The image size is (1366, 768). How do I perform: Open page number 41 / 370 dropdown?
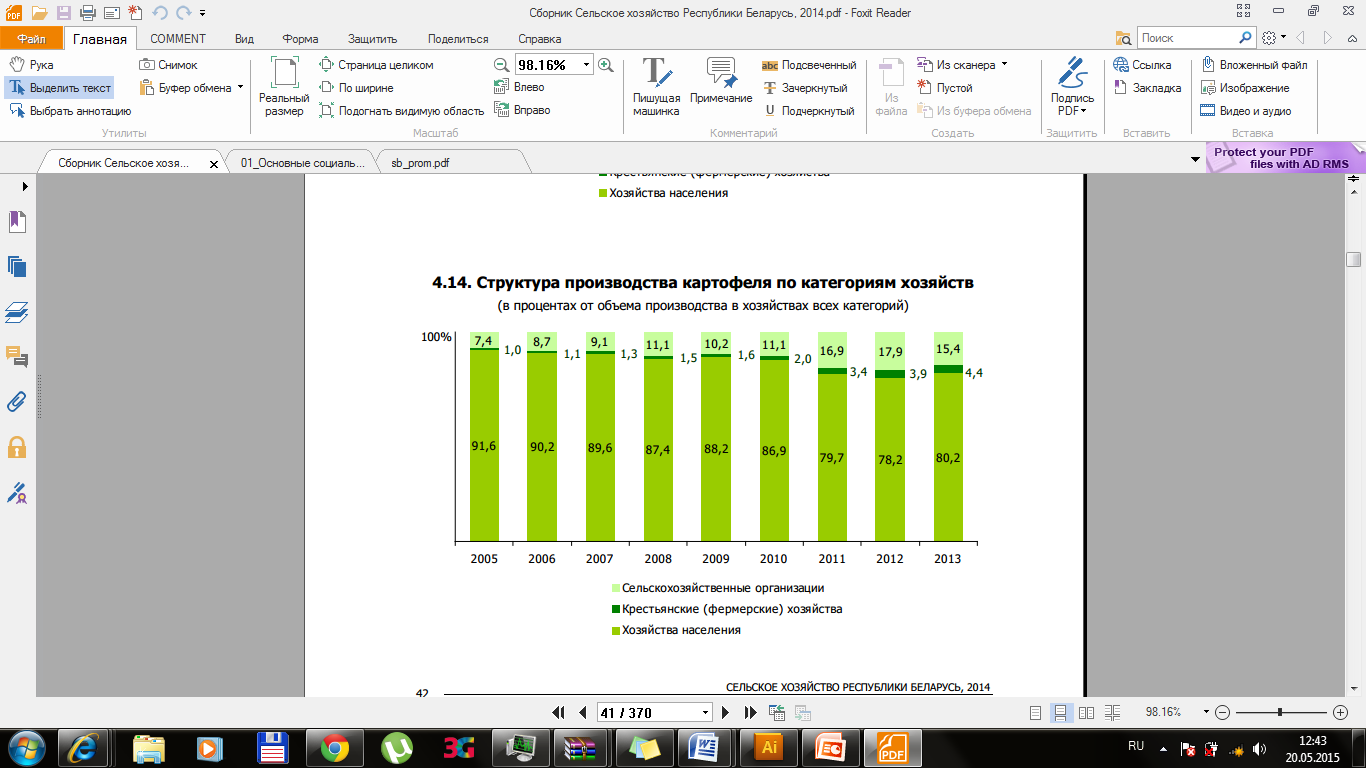(706, 712)
